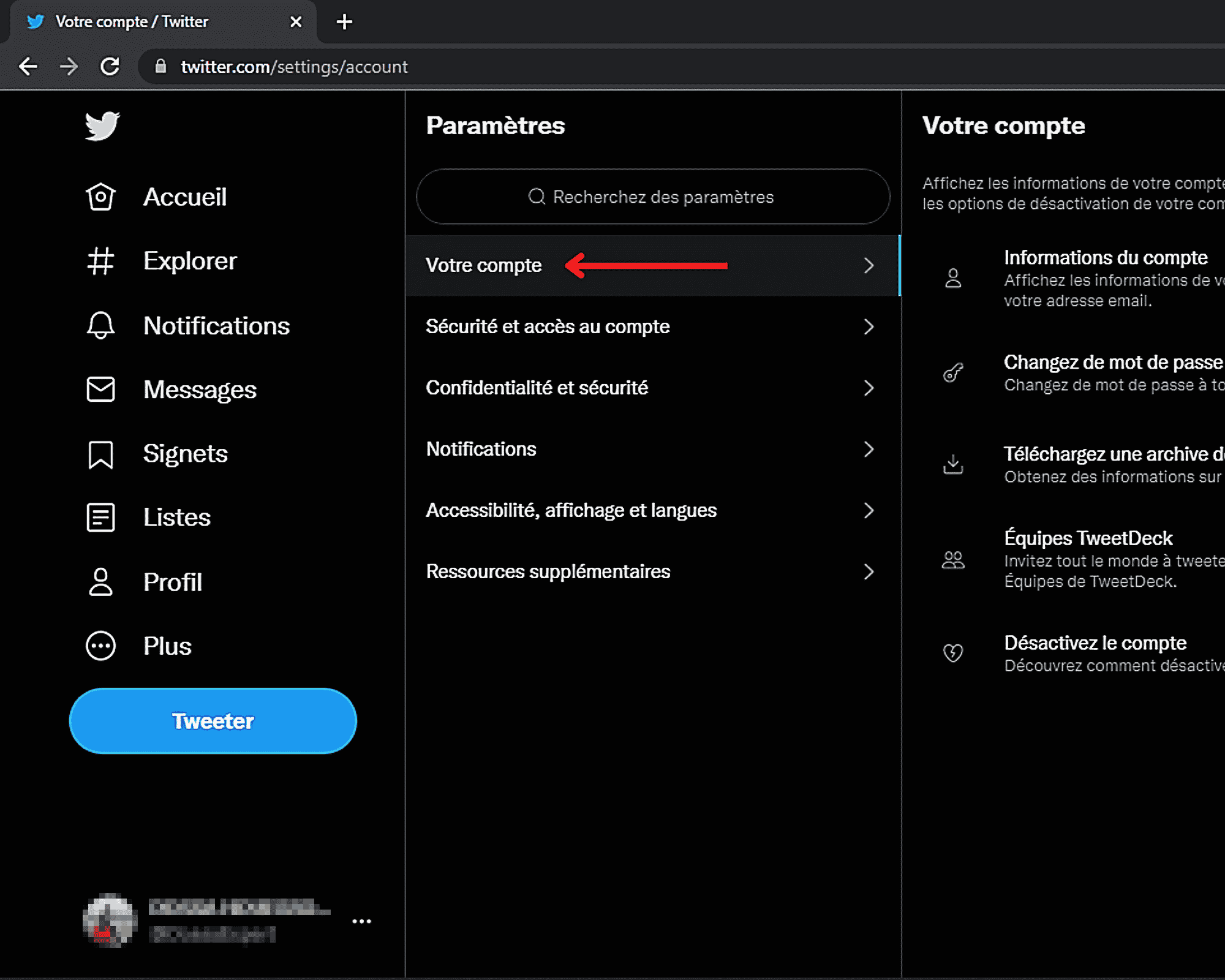Select Confidentialité et sécurité
The width and height of the screenshot is (1225, 980).
point(653,388)
